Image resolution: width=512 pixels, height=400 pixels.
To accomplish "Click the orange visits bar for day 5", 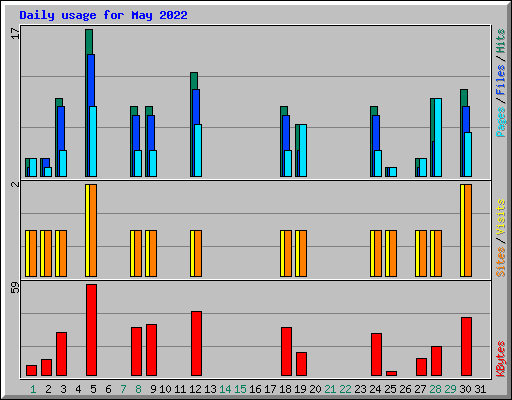I will pyautogui.click(x=93, y=230).
